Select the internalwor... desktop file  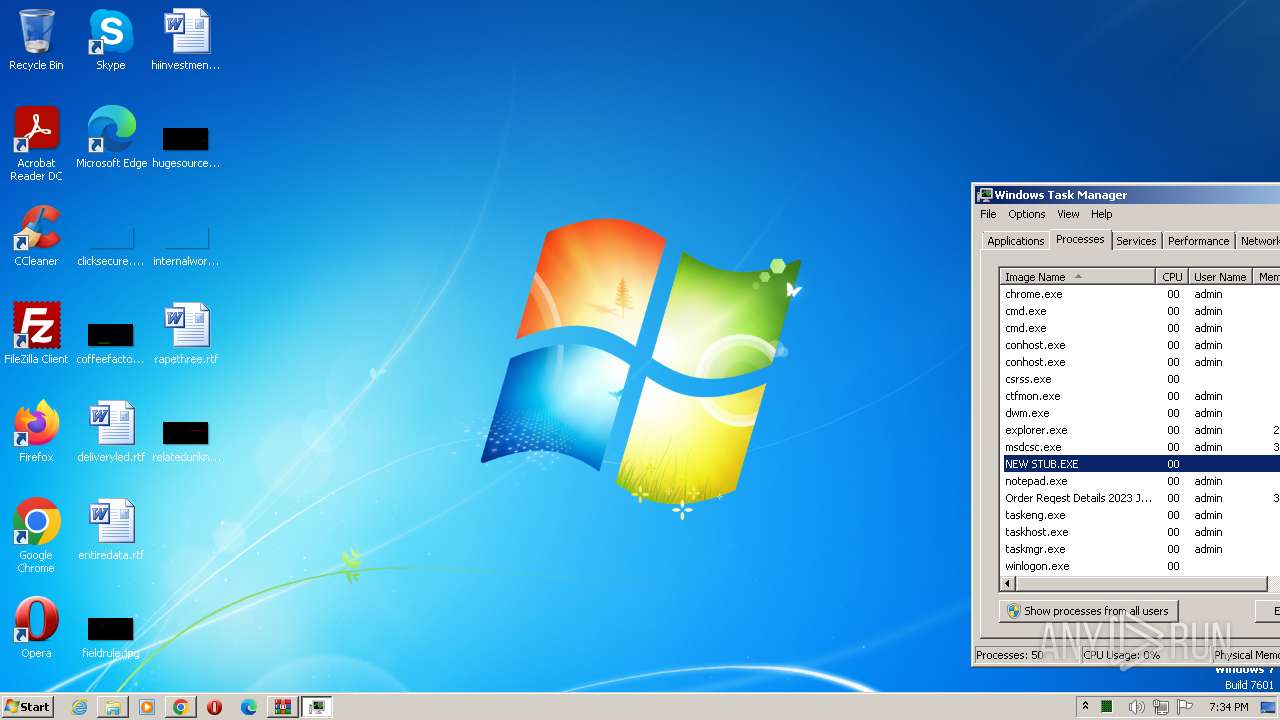pyautogui.click(x=186, y=243)
